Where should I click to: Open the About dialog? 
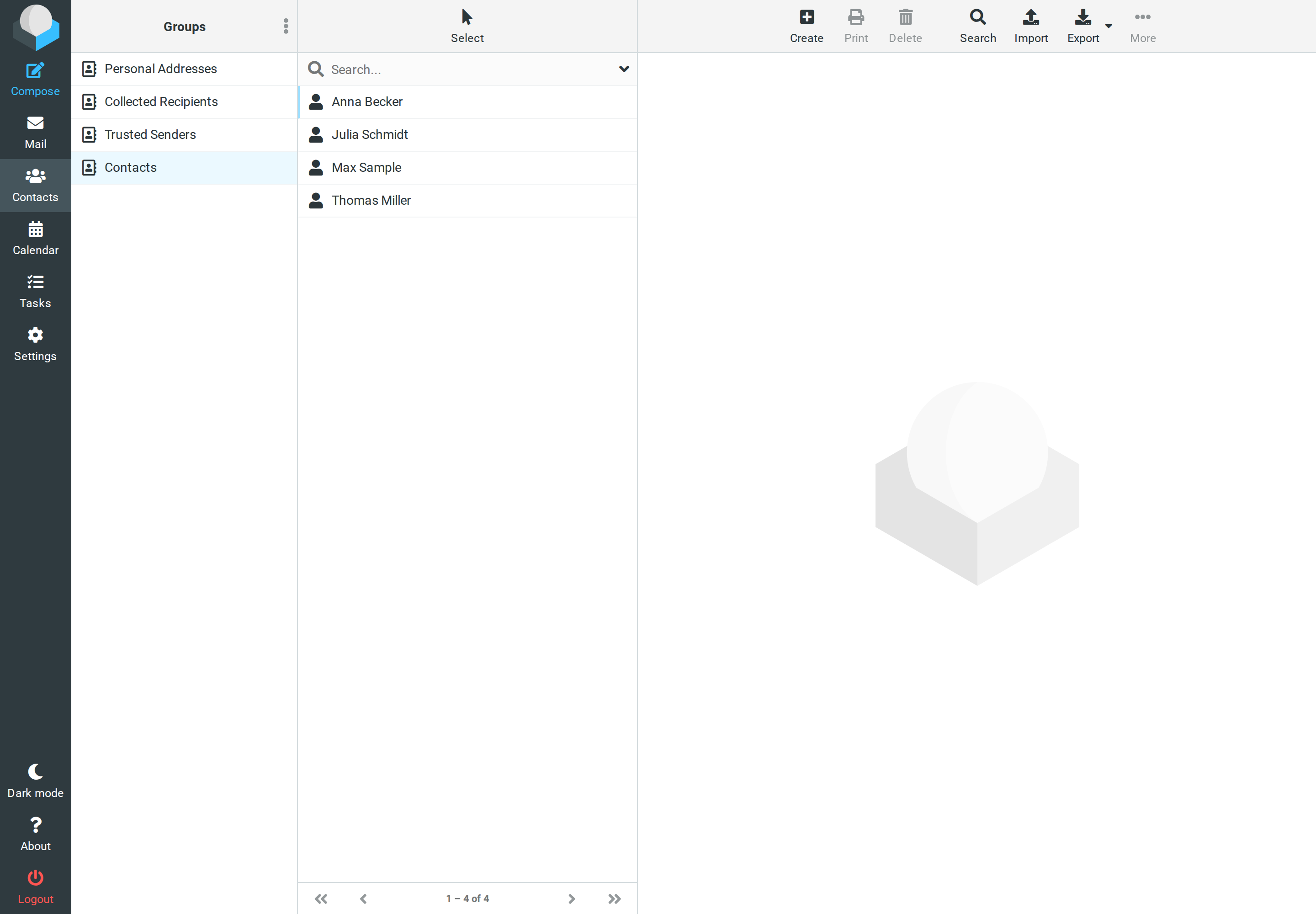pos(35,834)
